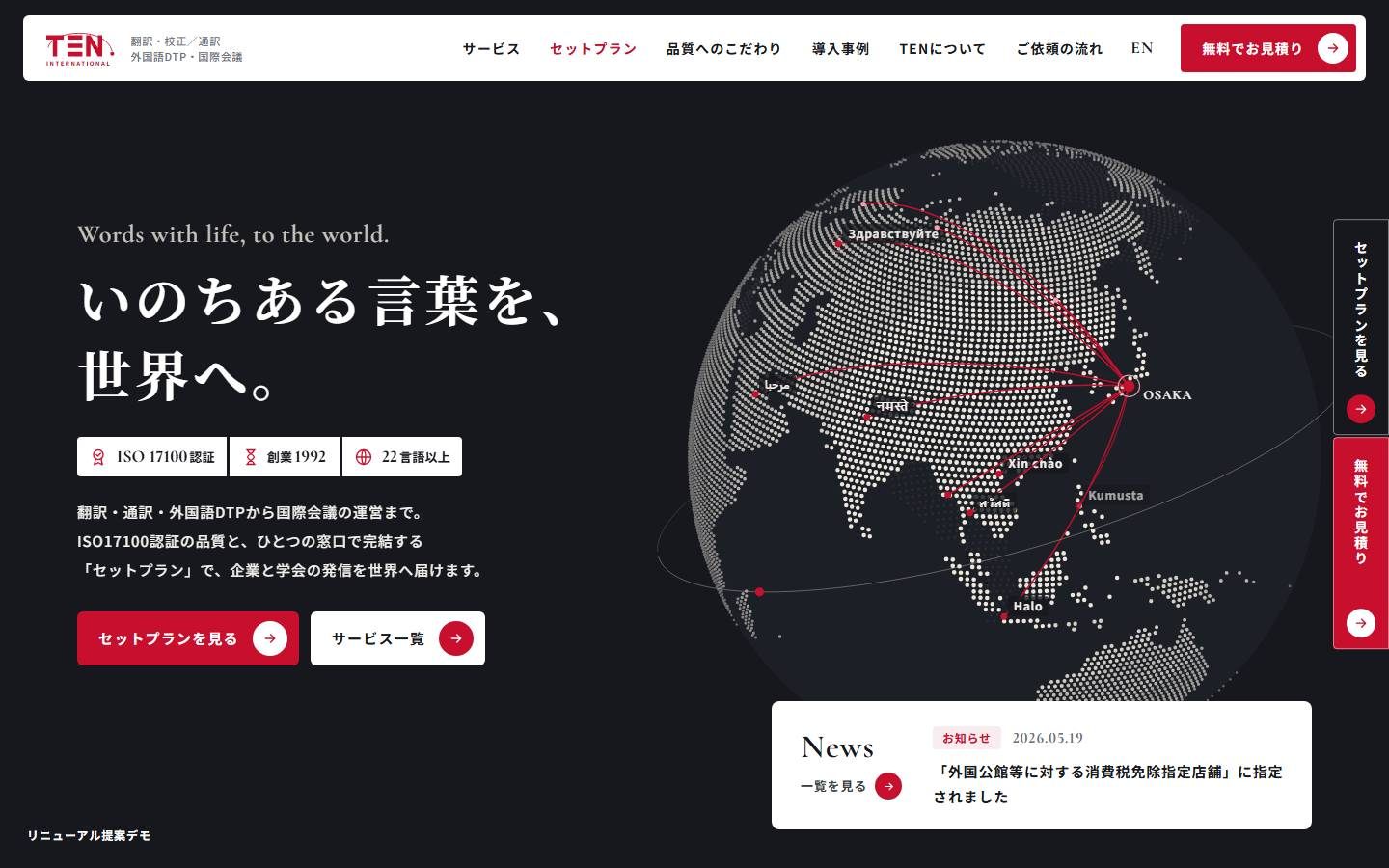1389x868 pixels.
Task: Click the ribbon icon beside ISO 17100
Action: coord(98,457)
